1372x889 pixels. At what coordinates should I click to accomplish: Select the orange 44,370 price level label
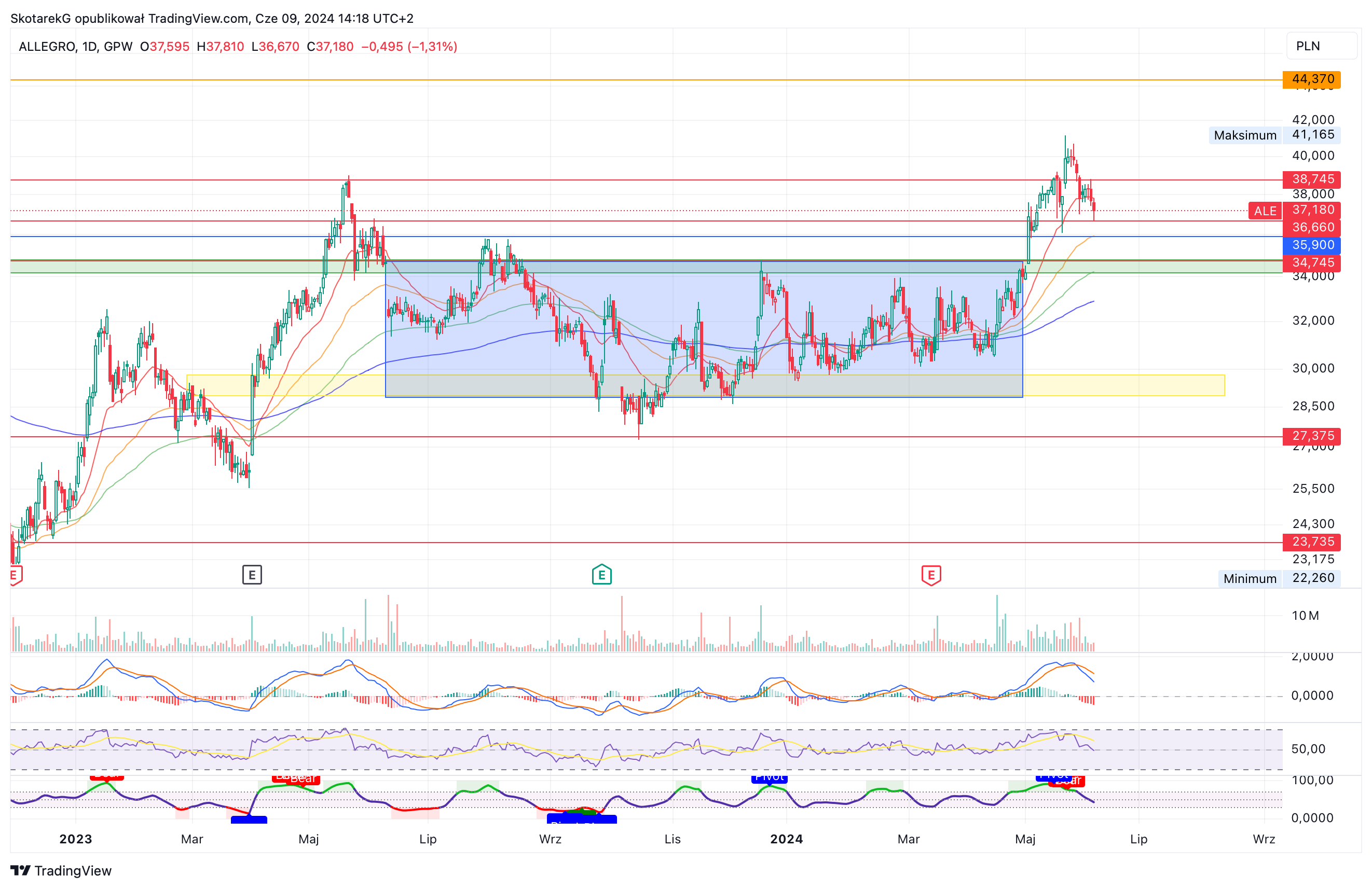coord(1311,79)
